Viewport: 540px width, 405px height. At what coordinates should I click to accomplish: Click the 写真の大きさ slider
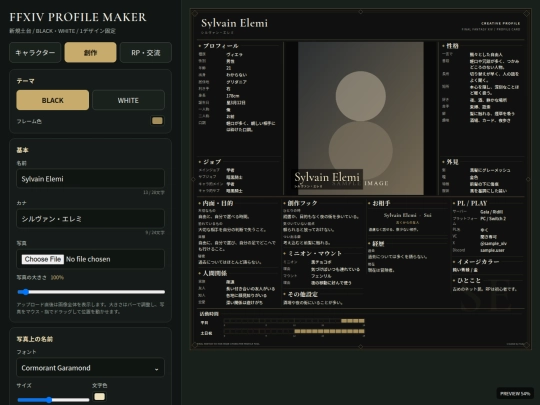[91, 292]
